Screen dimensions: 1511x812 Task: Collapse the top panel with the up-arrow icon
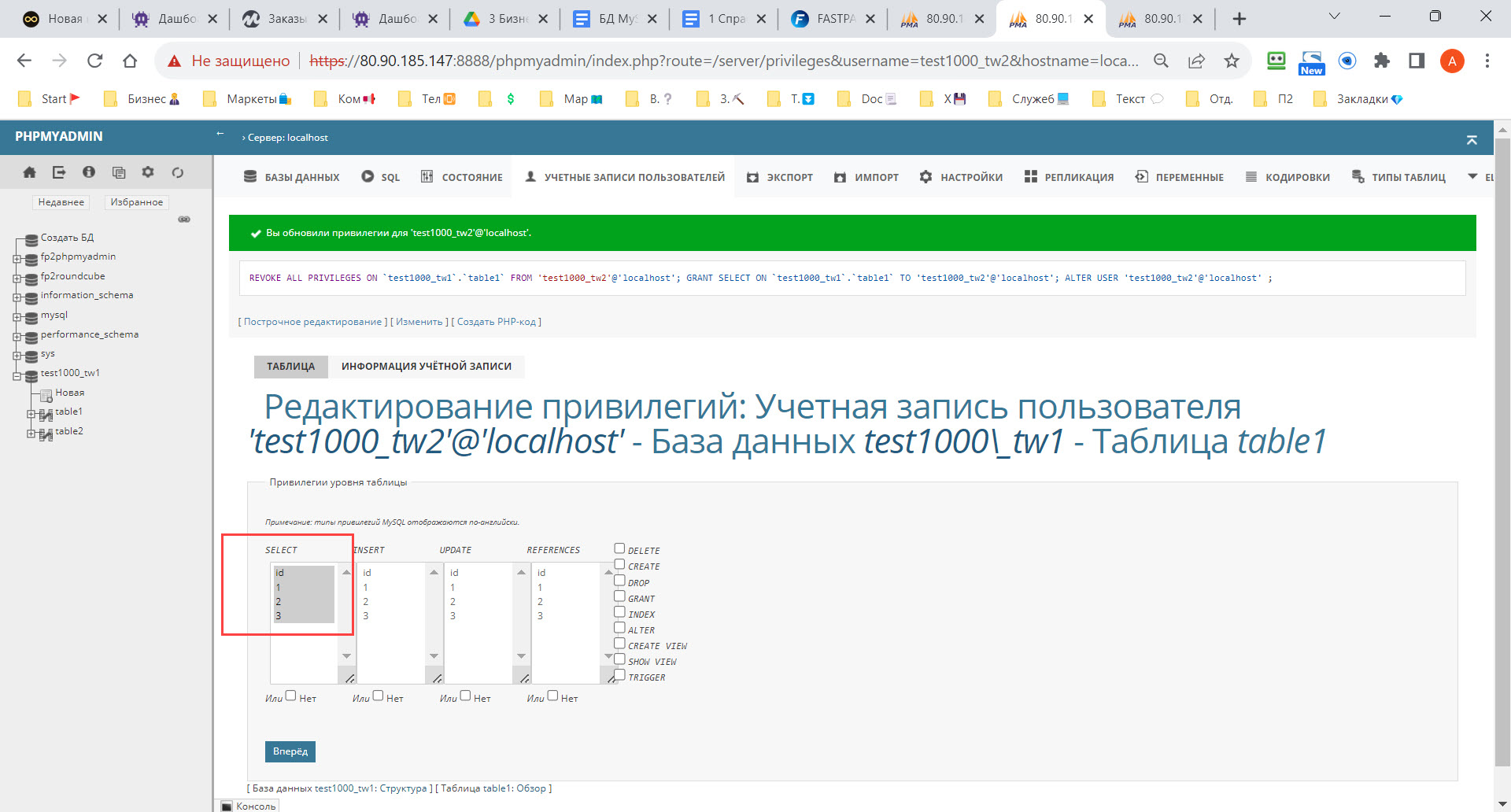(1472, 139)
